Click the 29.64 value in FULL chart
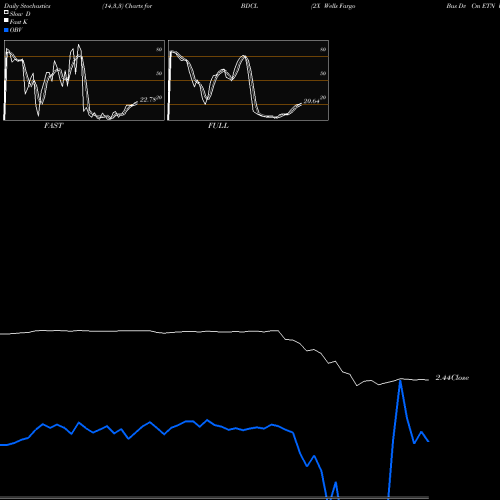Image resolution: width=500 pixels, height=500 pixels. tap(311, 101)
